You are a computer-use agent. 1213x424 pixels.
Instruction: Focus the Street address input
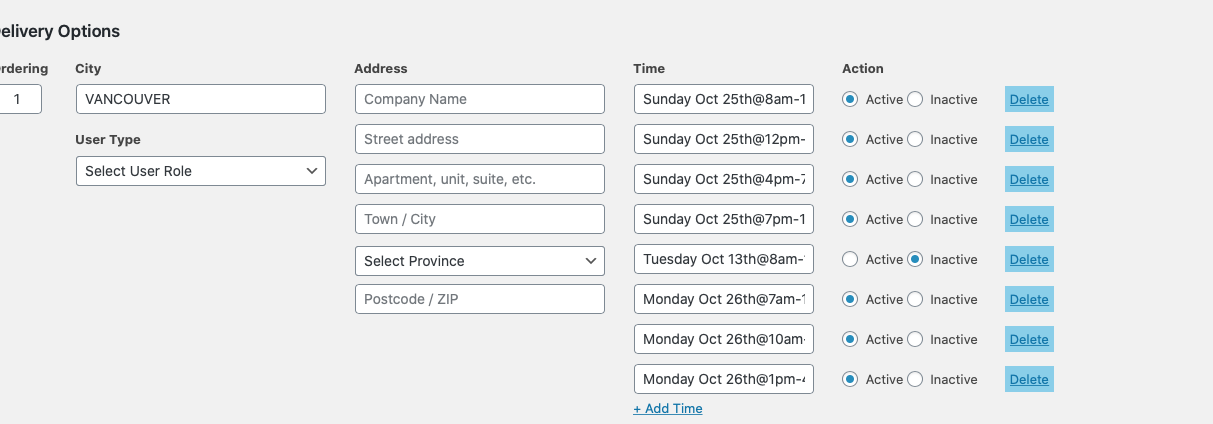[479, 139]
